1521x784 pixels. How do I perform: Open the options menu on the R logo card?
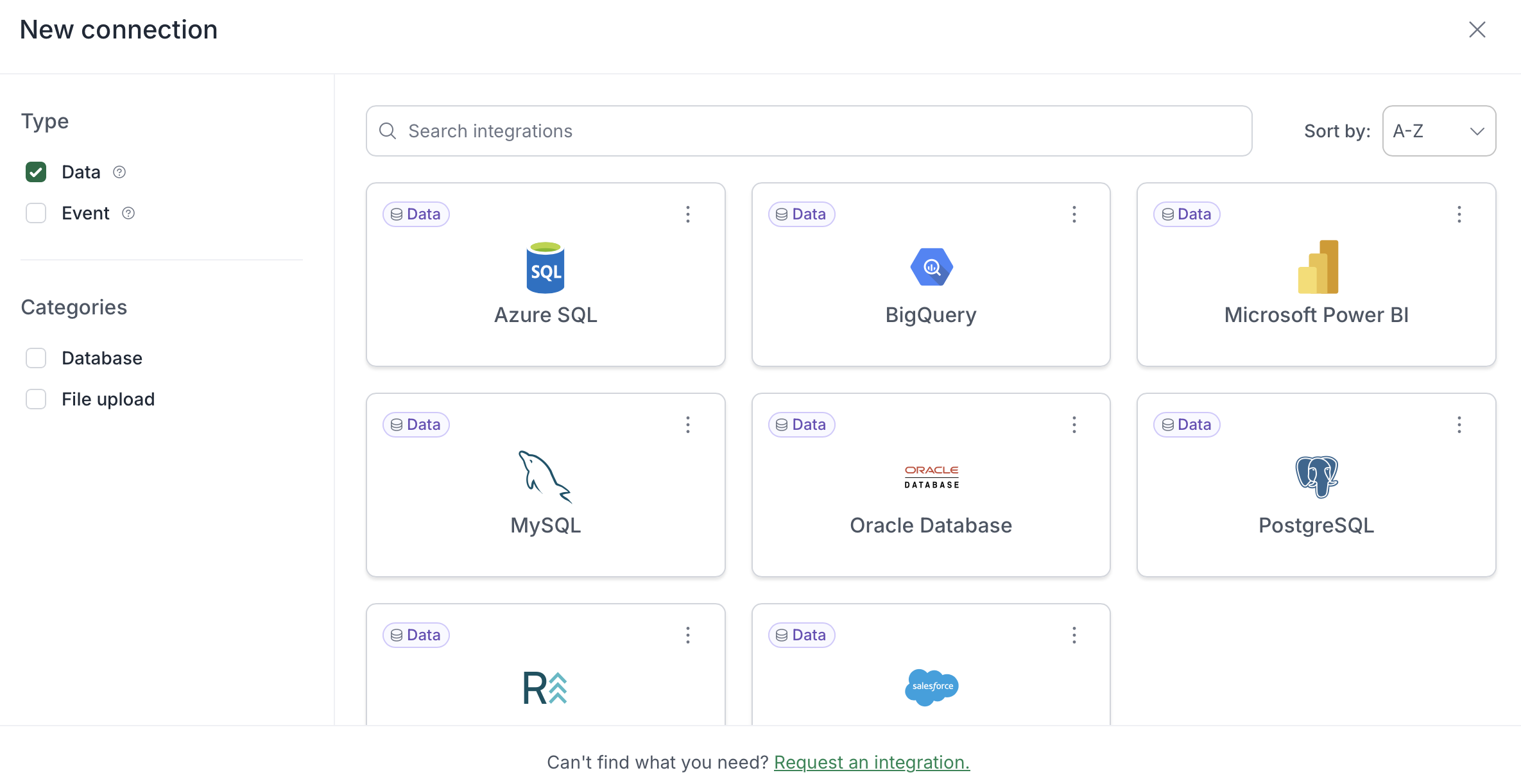[x=688, y=635]
